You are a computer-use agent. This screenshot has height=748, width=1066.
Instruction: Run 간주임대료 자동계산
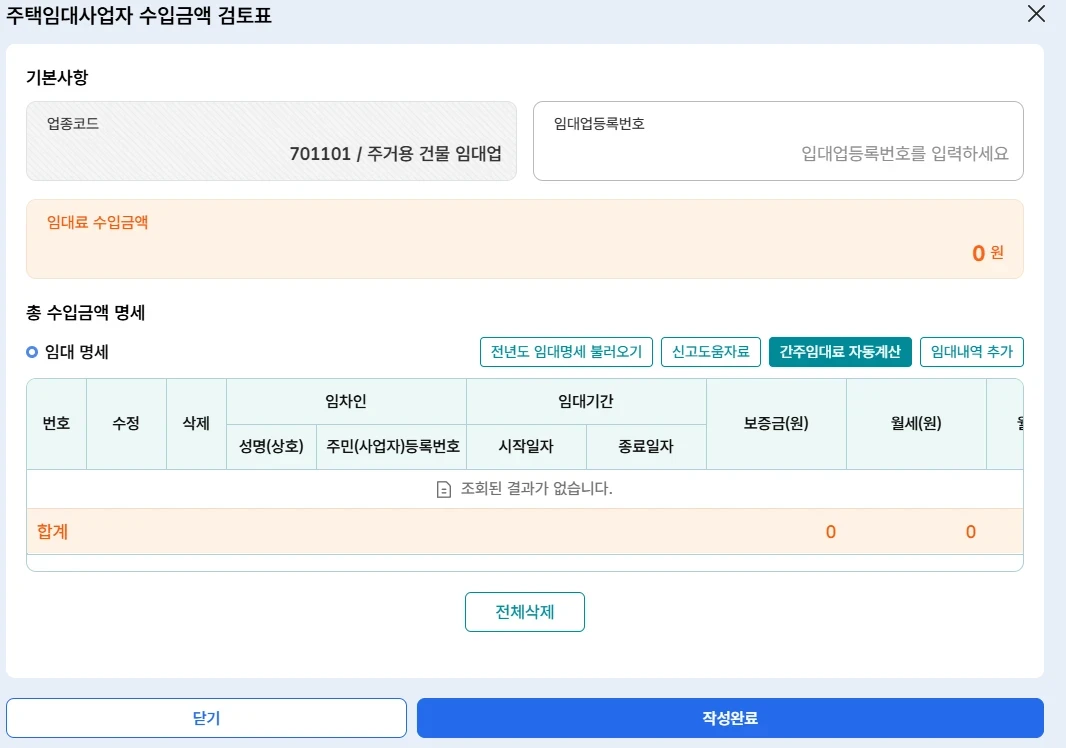pos(840,352)
